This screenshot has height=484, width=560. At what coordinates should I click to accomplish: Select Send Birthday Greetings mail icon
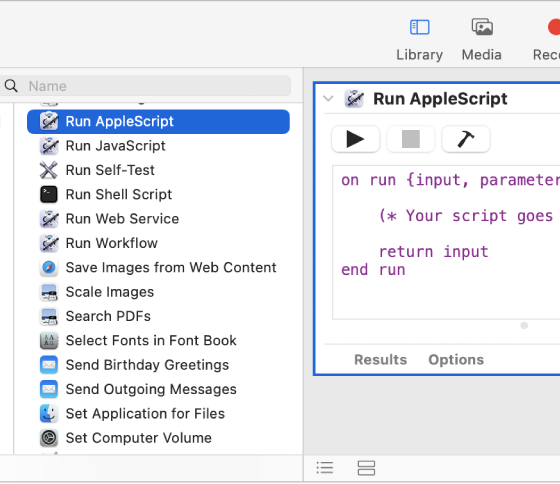tap(49, 365)
